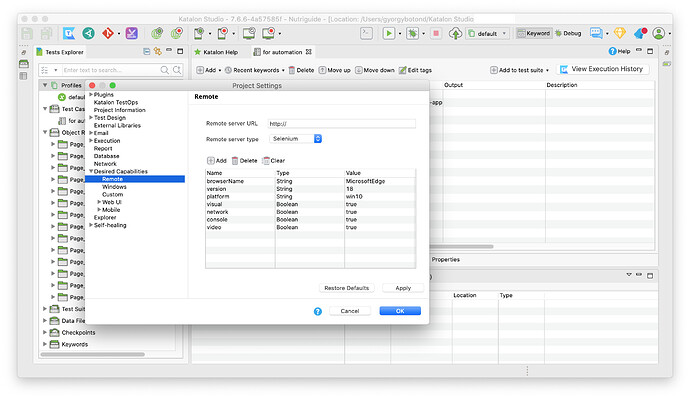The image size is (690, 399).
Task: Click the Debug run bug icon
Action: tap(412, 33)
